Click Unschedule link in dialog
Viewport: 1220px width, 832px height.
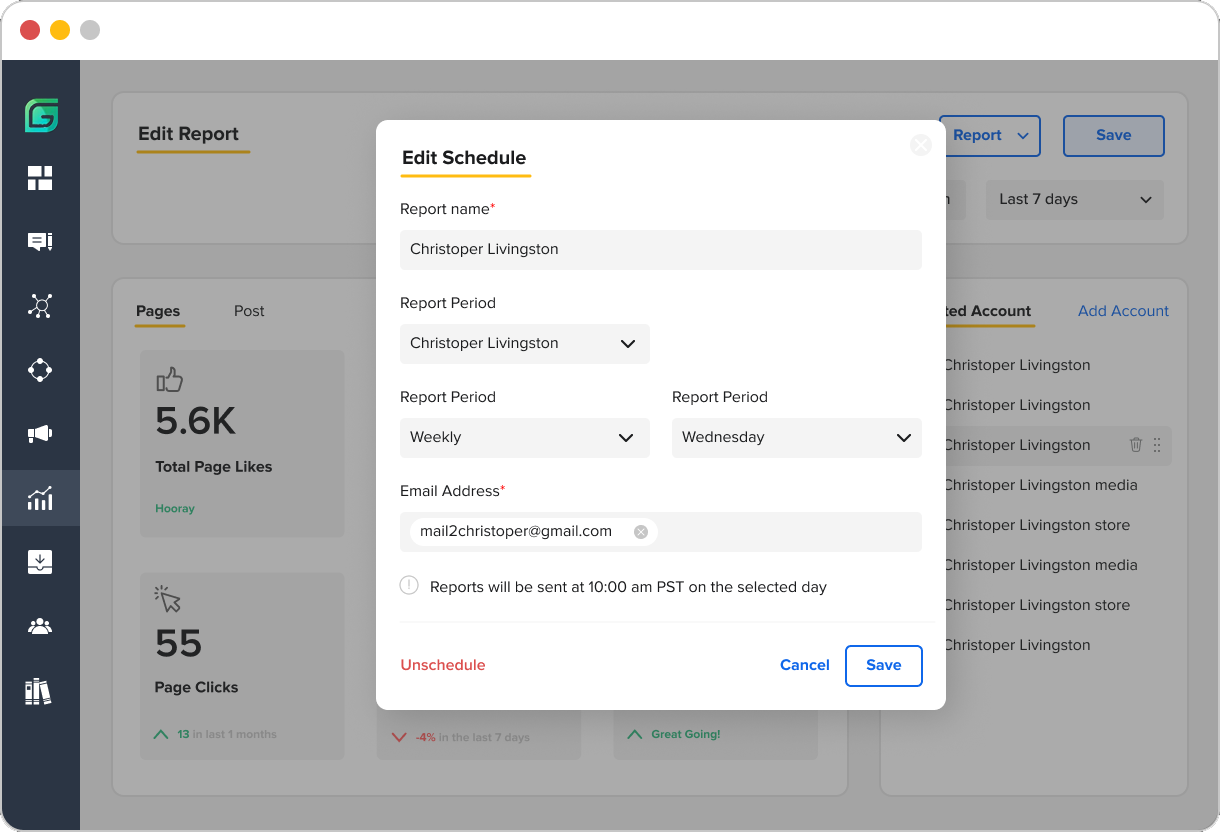point(443,665)
